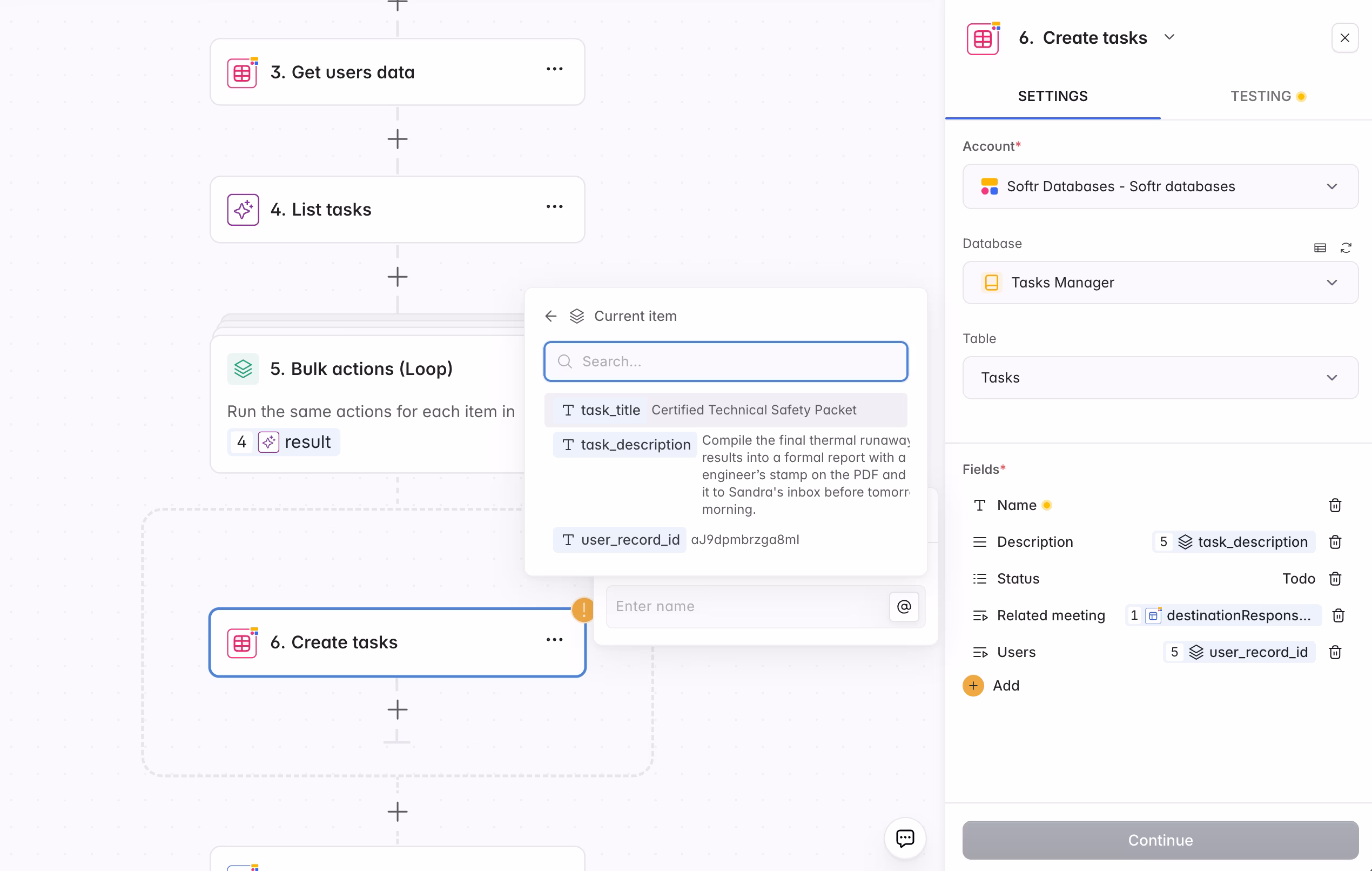Open the options menu on "4. List tasks"
This screenshot has width=1372, height=871.
click(x=554, y=206)
